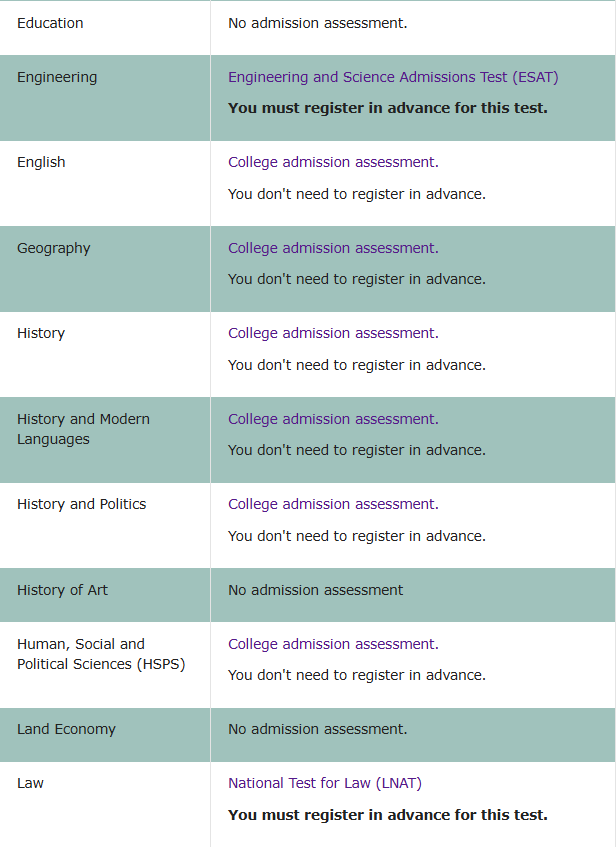Click Education's 'No admission assessment' text
616x847 pixels.
(318, 23)
